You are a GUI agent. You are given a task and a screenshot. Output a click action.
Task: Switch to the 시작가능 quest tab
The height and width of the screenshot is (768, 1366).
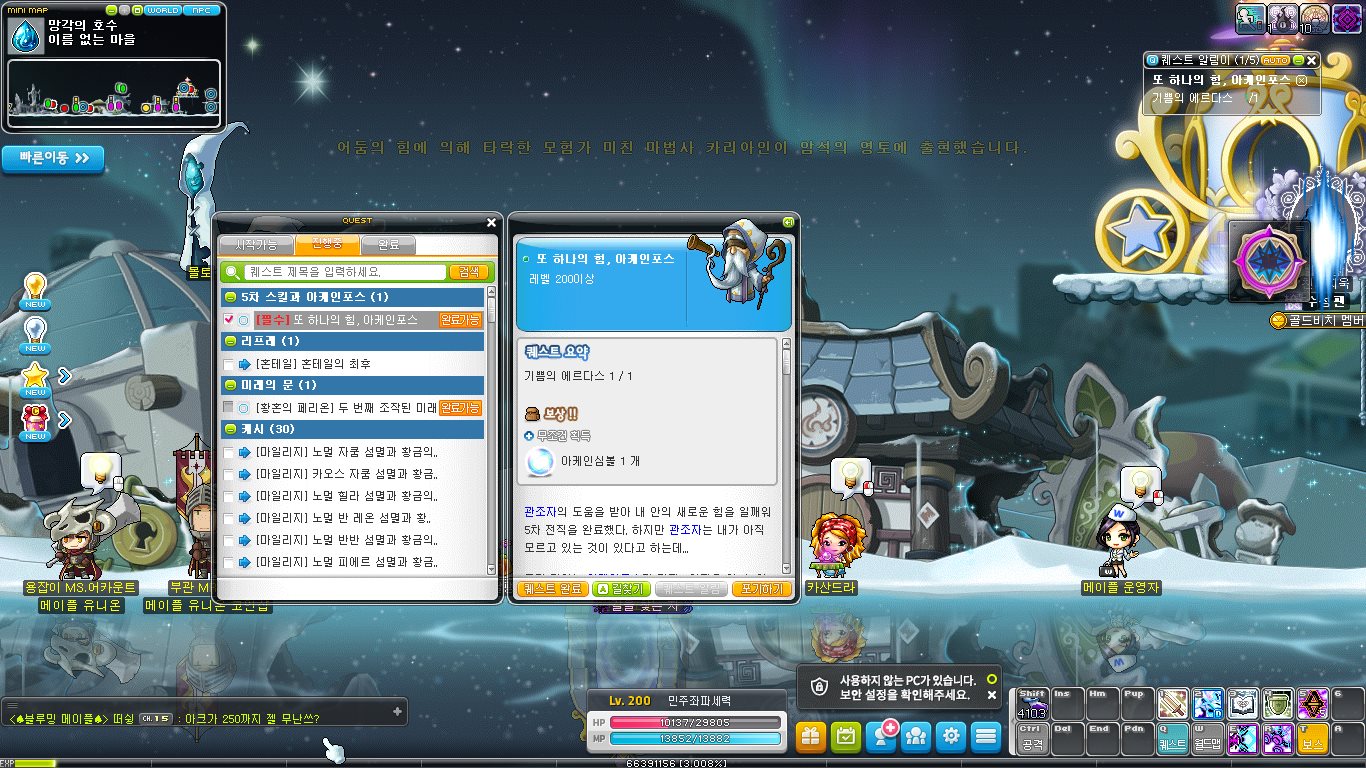click(258, 245)
